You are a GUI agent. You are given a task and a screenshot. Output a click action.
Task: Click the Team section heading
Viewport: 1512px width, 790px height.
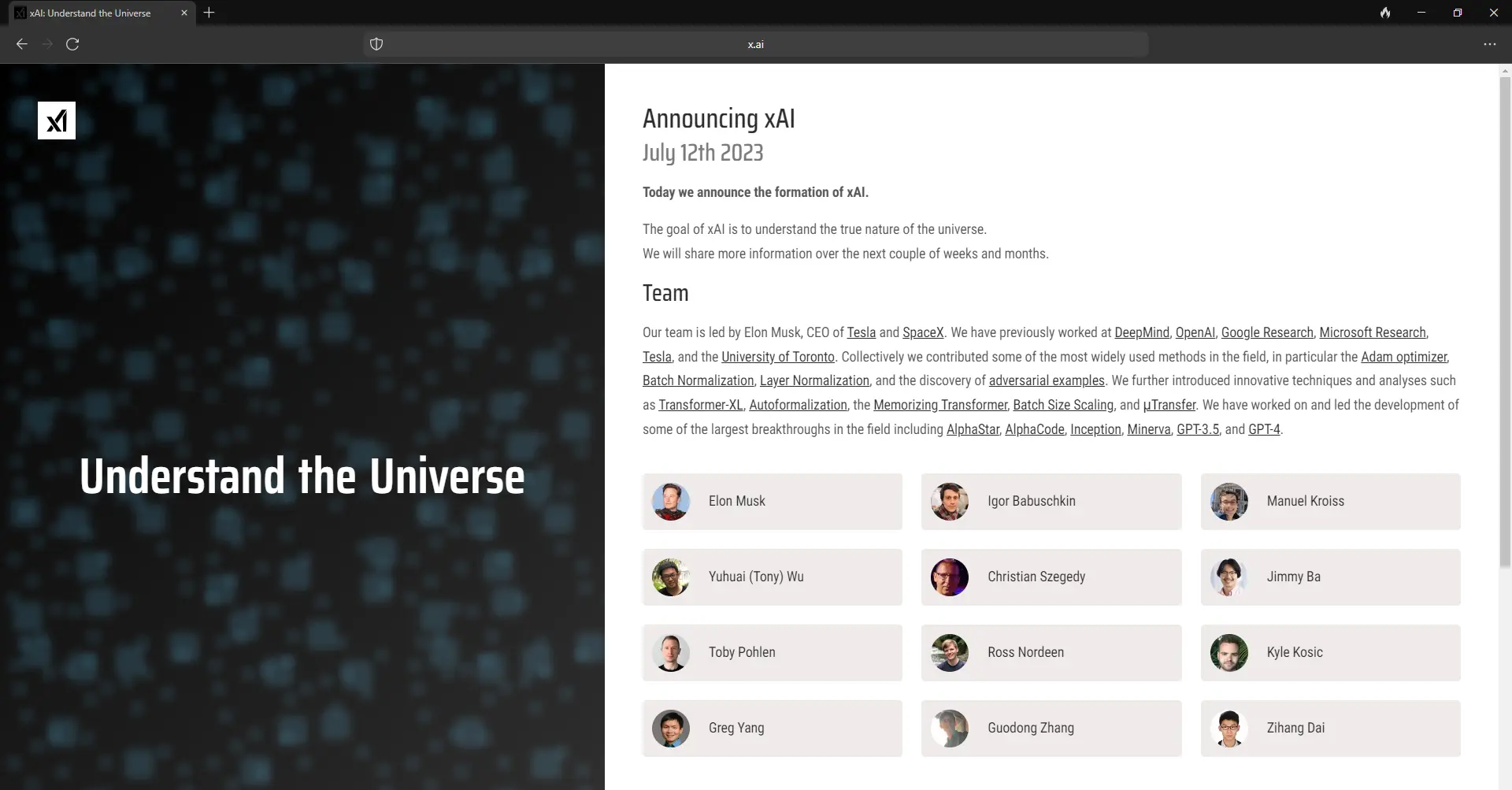665,293
